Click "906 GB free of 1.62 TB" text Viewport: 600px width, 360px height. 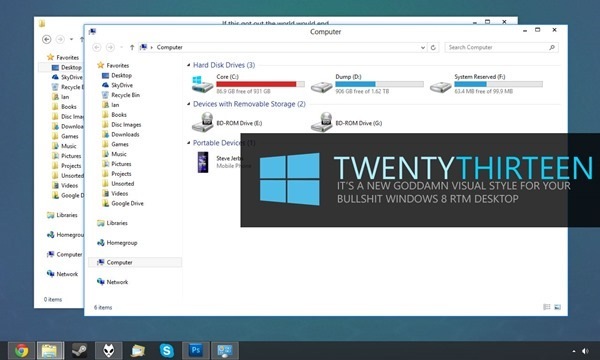(x=362, y=91)
